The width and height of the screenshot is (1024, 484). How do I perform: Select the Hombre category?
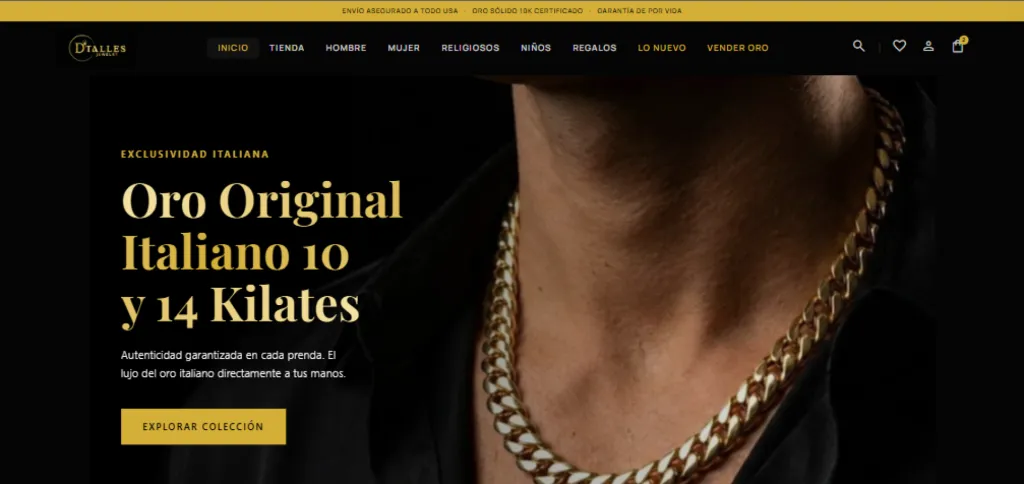(346, 48)
